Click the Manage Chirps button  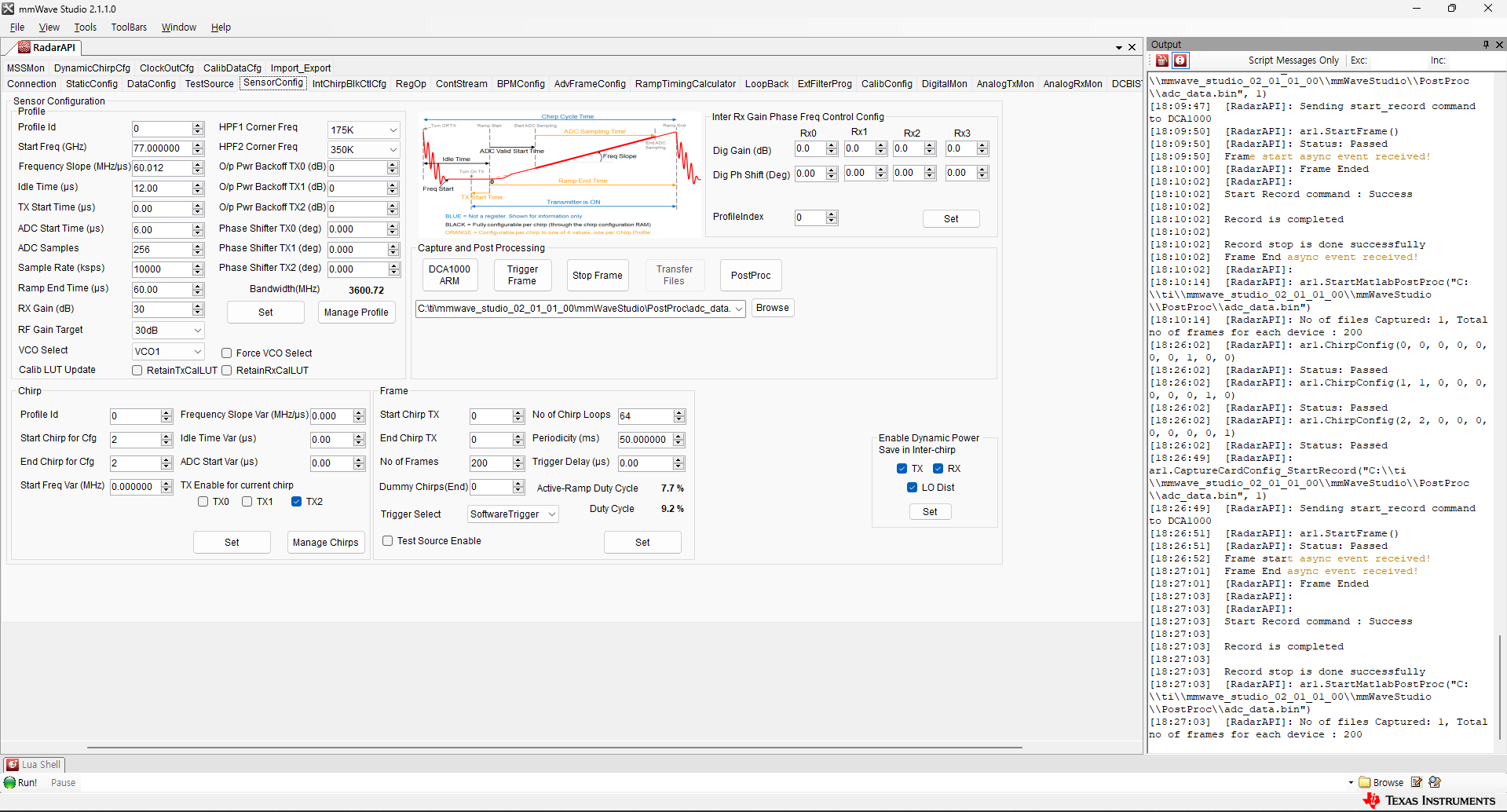[x=325, y=543]
